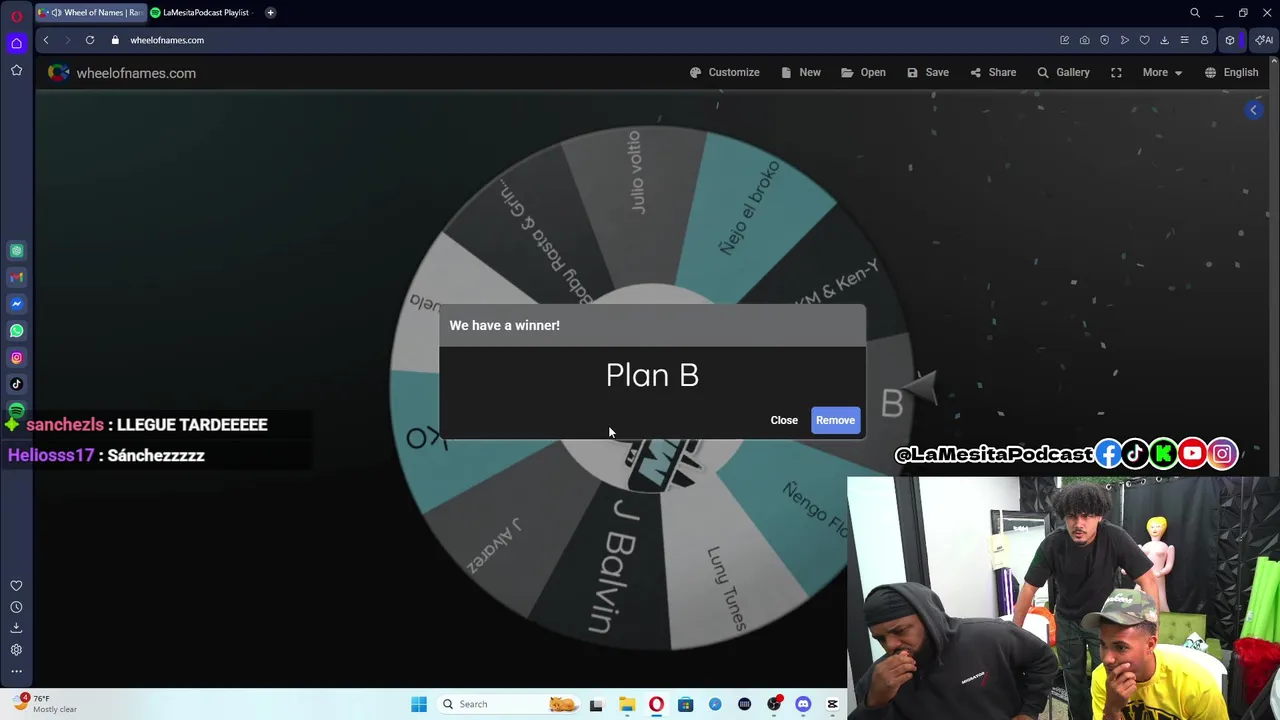Open Microsoft Store from taskbar
1280x720 pixels.
point(686,704)
